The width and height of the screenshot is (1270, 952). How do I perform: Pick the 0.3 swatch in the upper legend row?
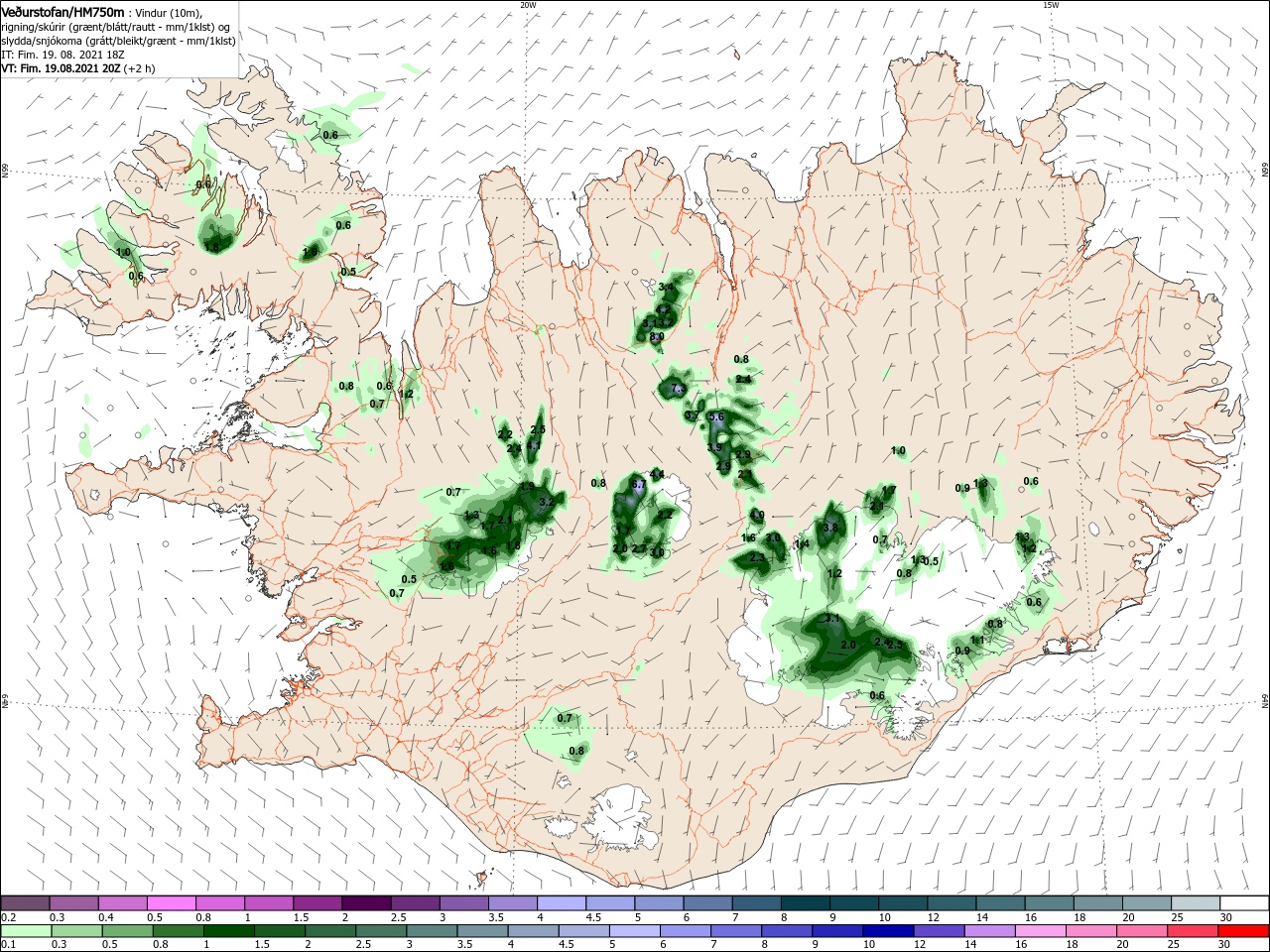(x=75, y=903)
